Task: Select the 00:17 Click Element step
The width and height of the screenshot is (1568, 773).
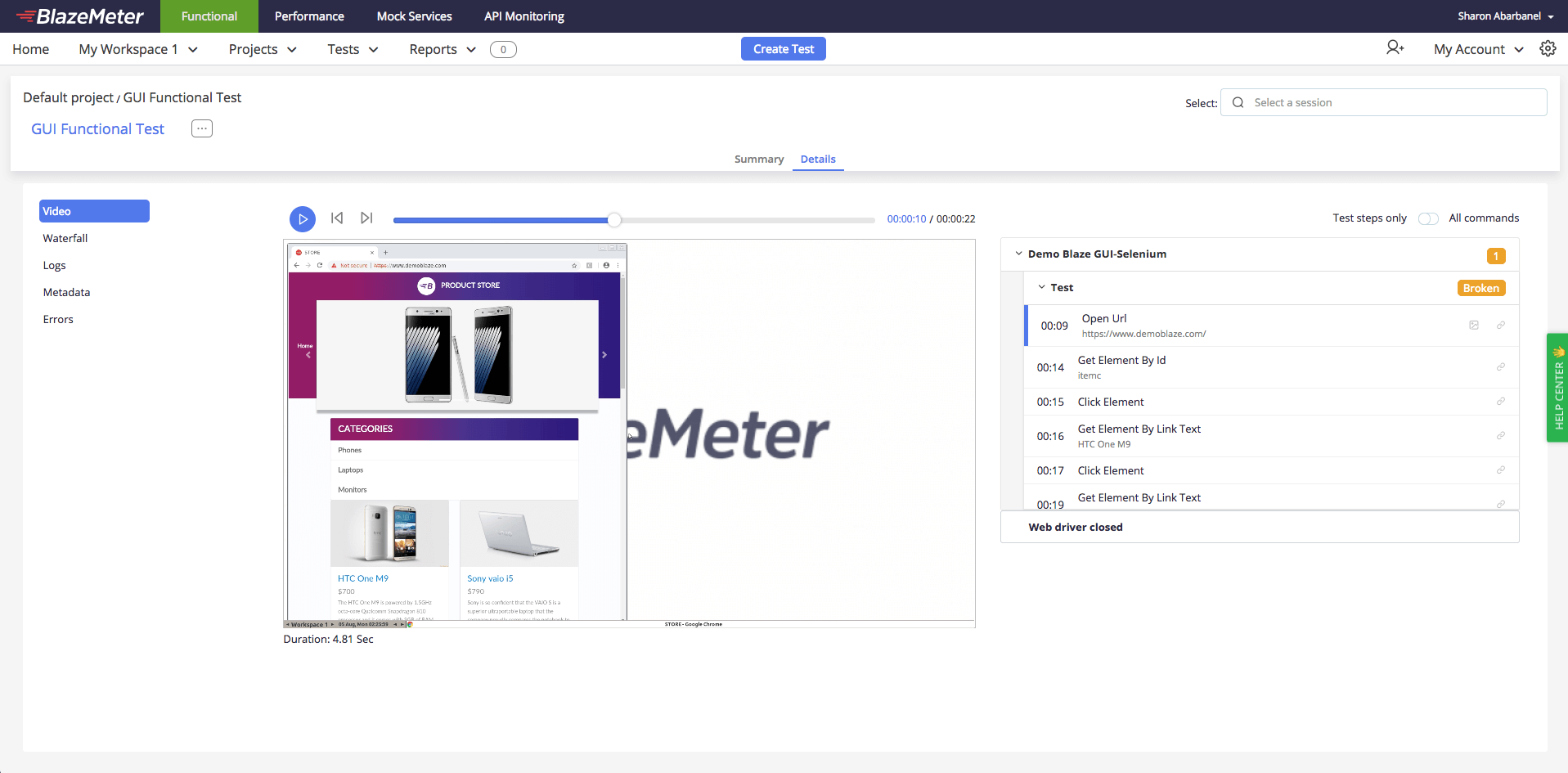Action: click(x=1272, y=470)
